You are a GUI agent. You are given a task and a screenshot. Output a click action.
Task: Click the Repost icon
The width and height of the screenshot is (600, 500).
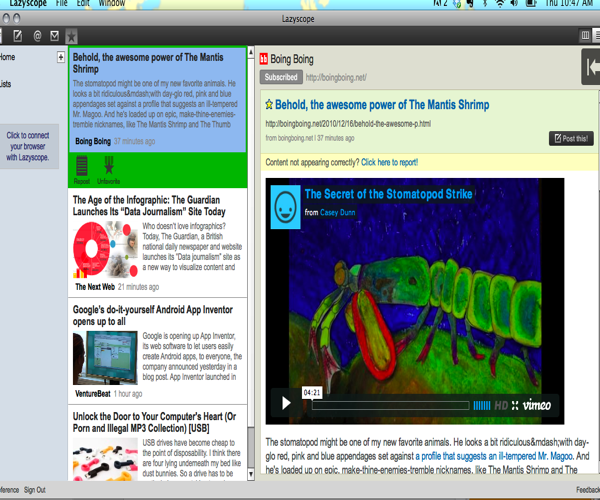point(82,170)
